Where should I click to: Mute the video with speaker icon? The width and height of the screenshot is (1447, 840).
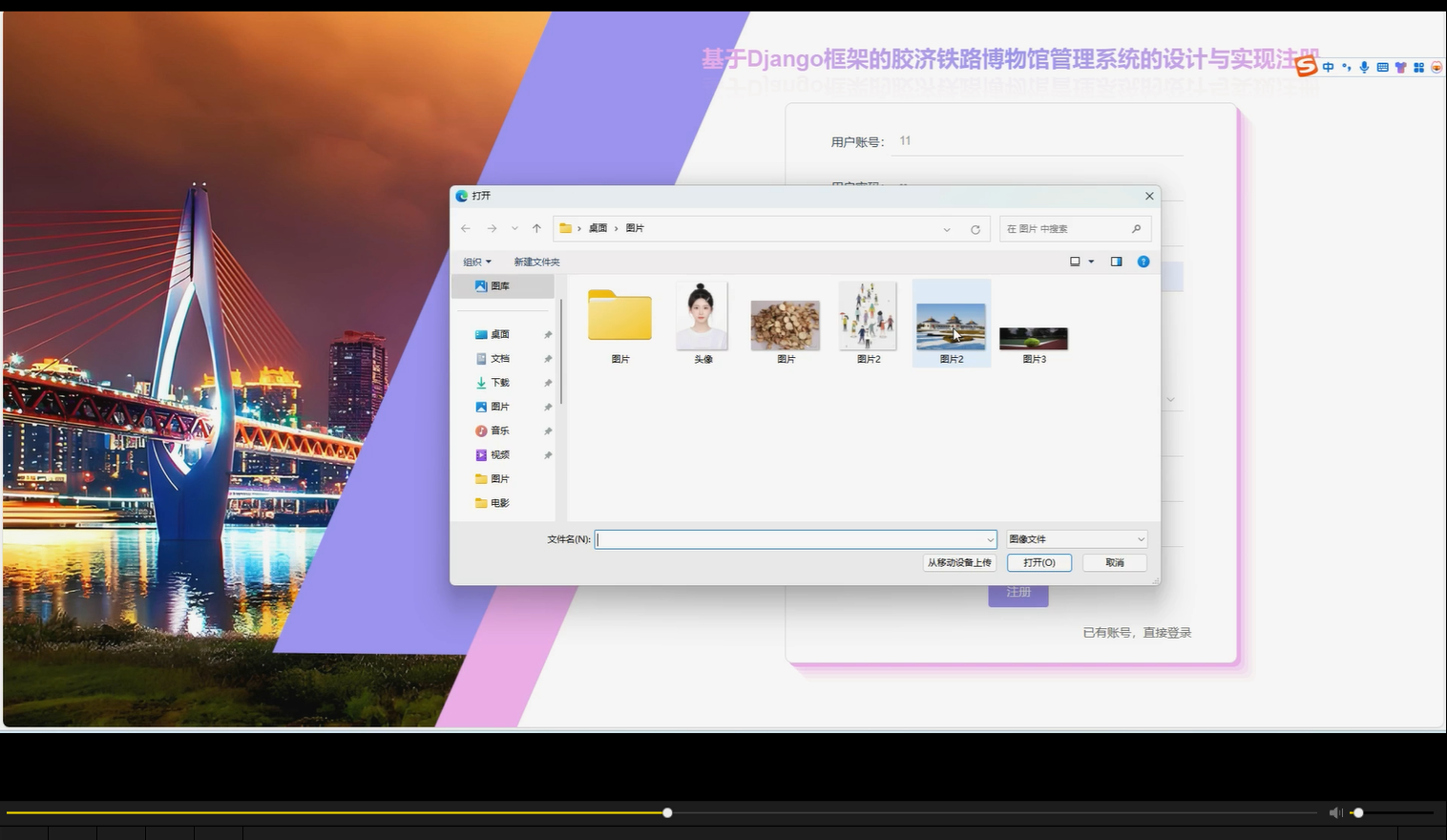coord(1335,812)
